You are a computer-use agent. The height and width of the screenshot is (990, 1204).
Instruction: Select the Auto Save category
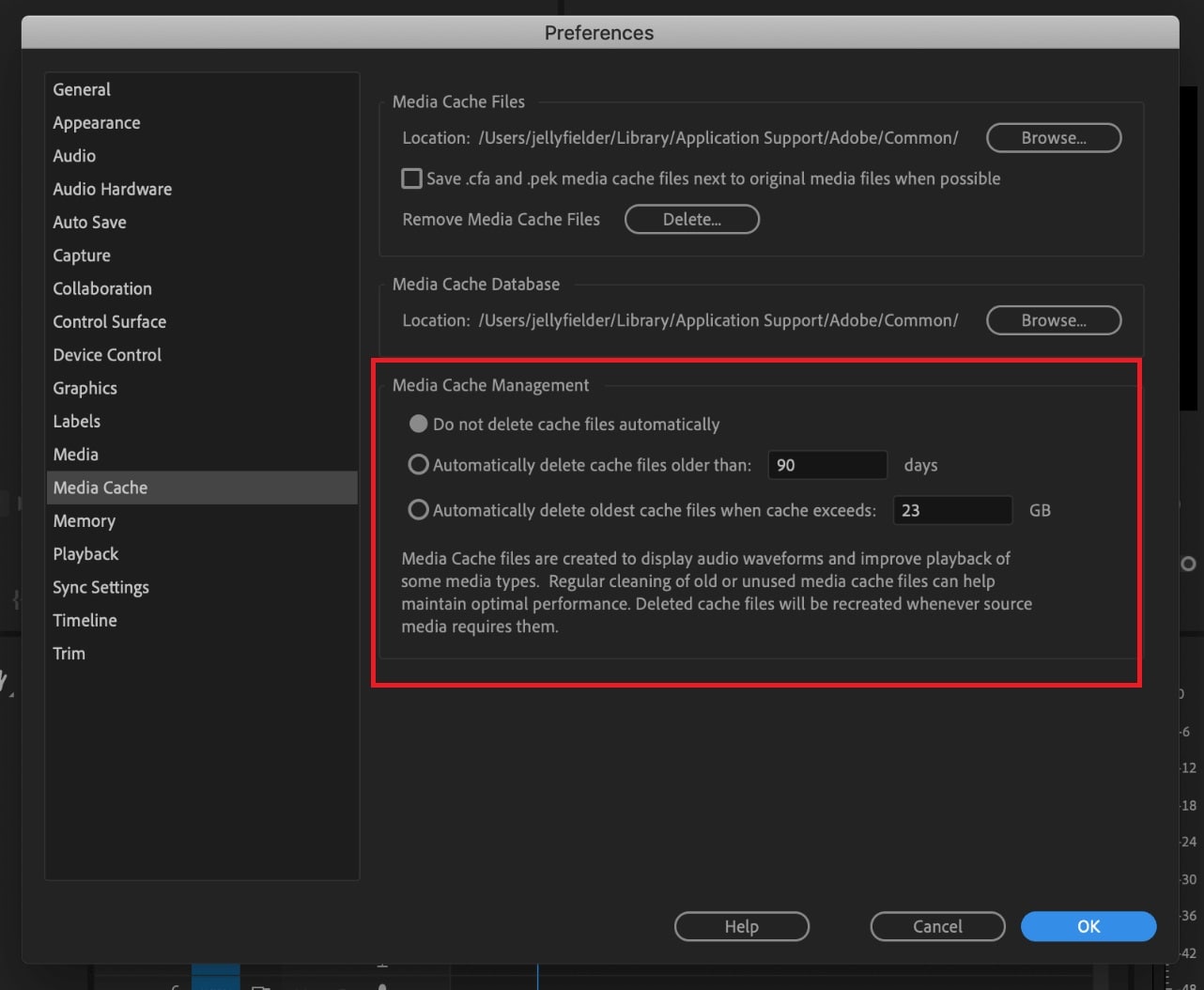[201, 223]
